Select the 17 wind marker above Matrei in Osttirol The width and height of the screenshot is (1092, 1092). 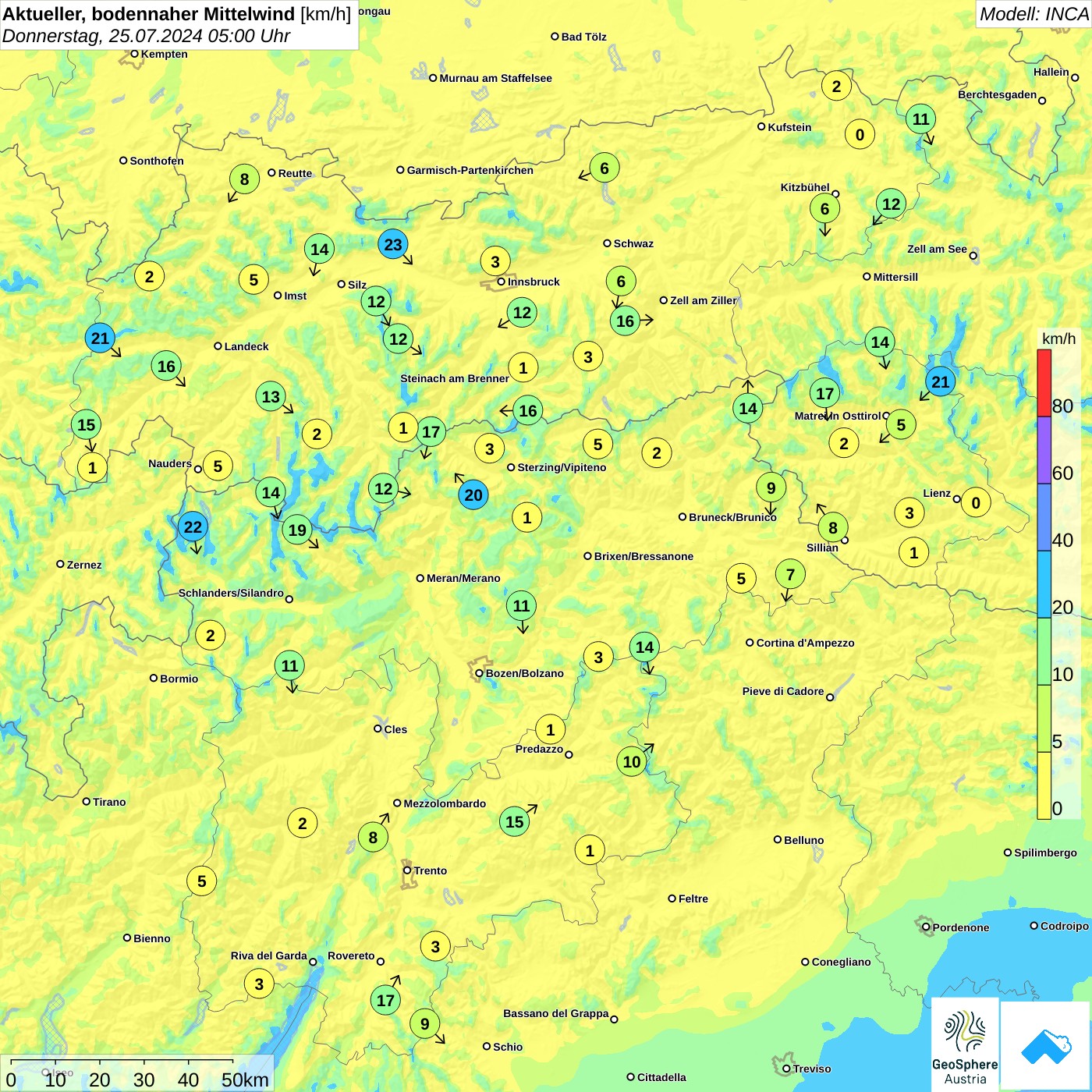825,394
